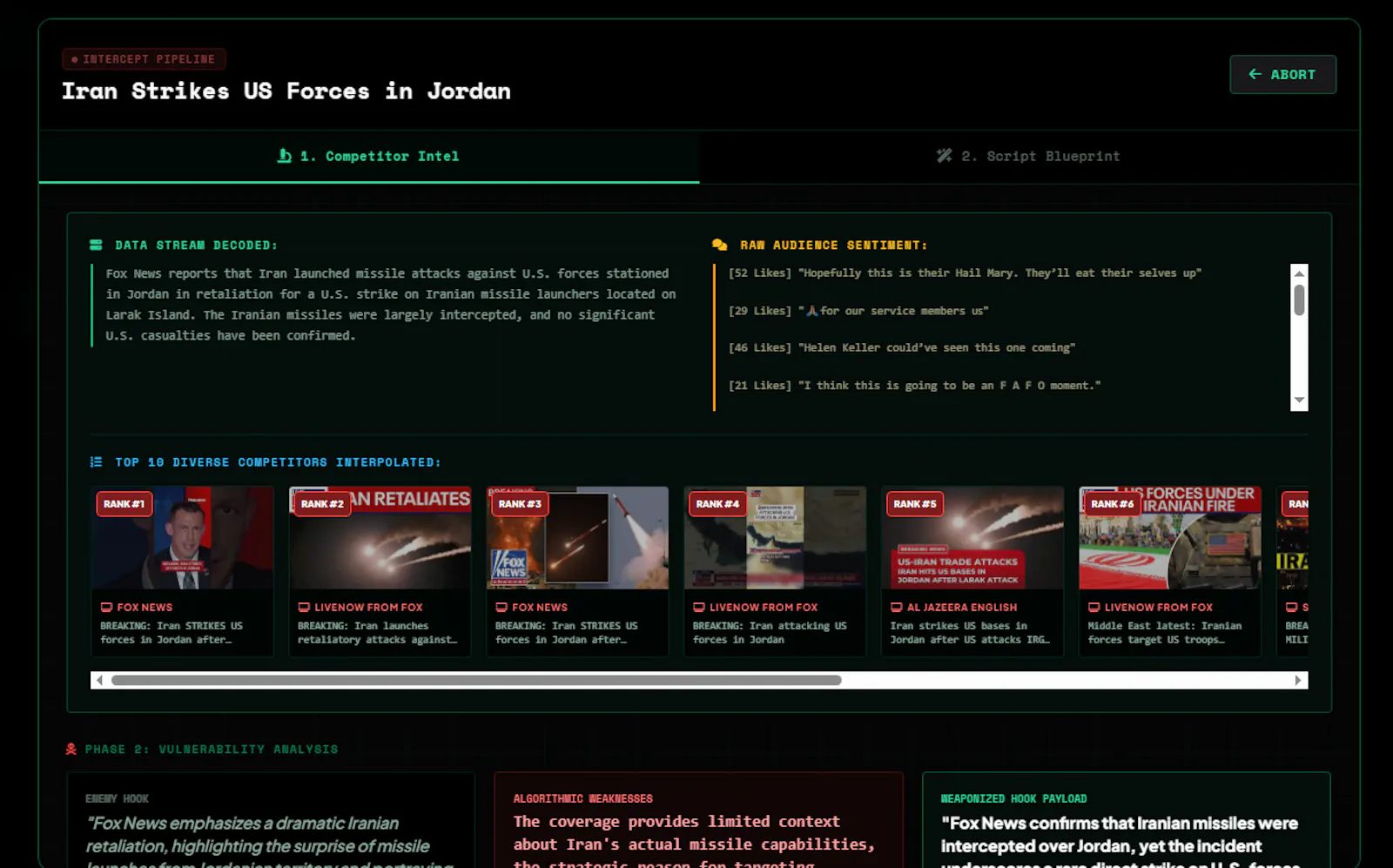Click the monitor icon on Rank #2 card
The height and width of the screenshot is (868, 1393).
(304, 608)
